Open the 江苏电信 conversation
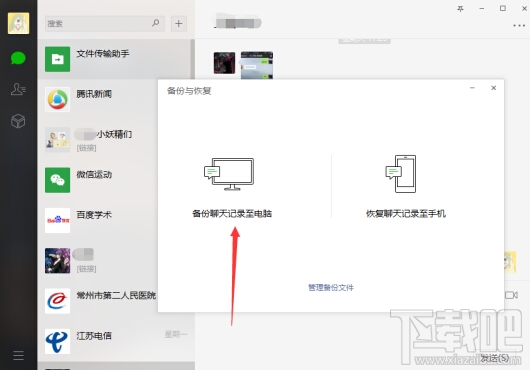This screenshot has width=530, height=370. [x=115, y=341]
